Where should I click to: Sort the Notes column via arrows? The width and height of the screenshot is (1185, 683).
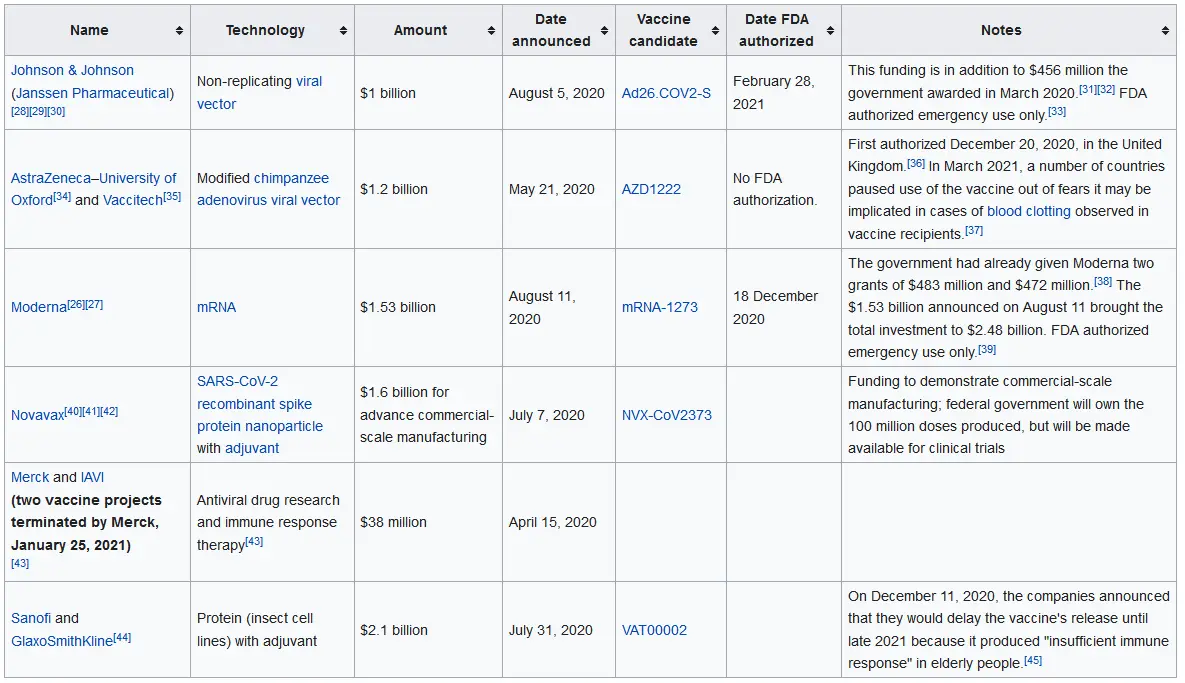[1166, 31]
